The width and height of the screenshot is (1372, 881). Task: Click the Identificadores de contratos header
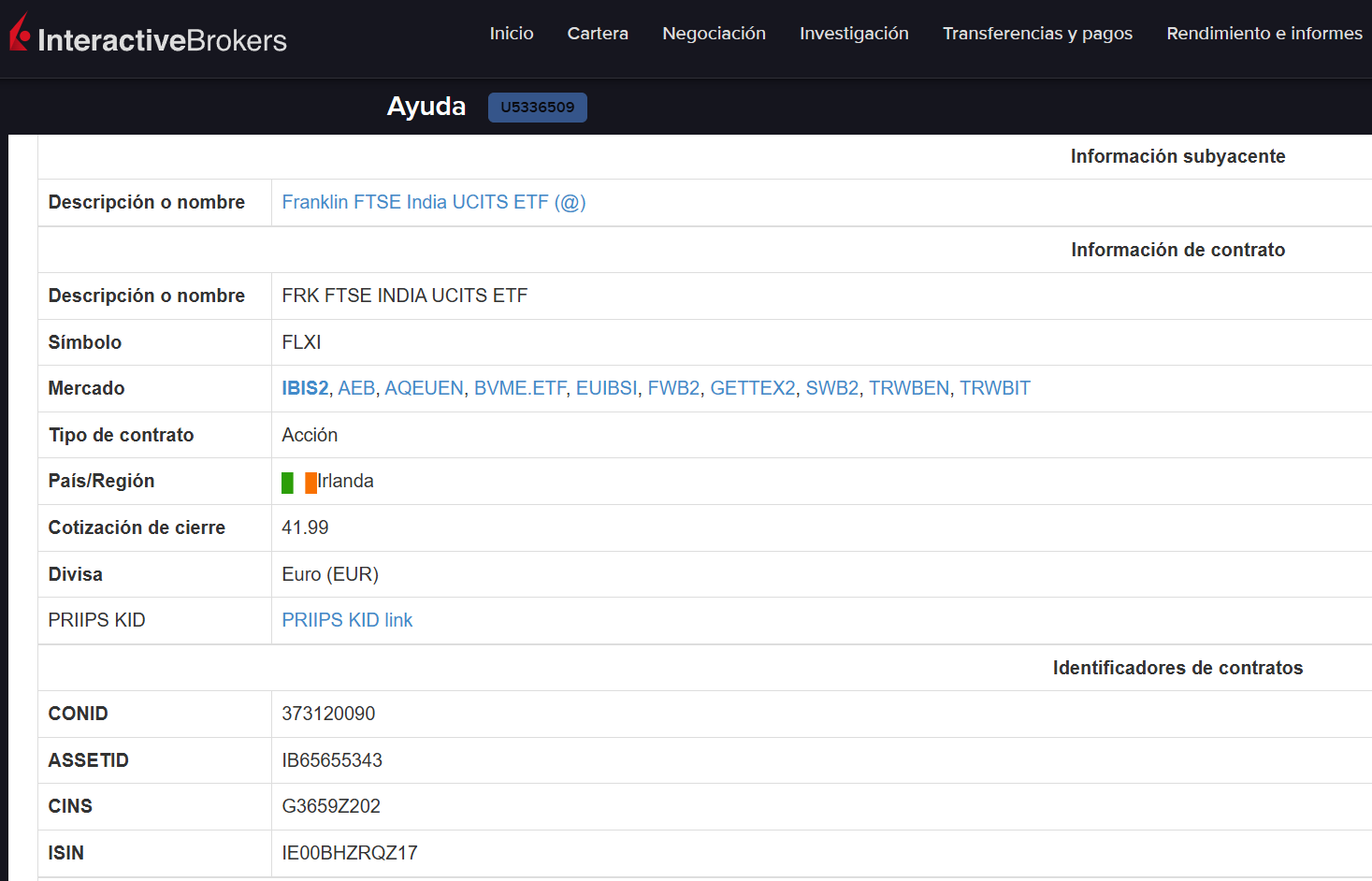click(x=1177, y=668)
